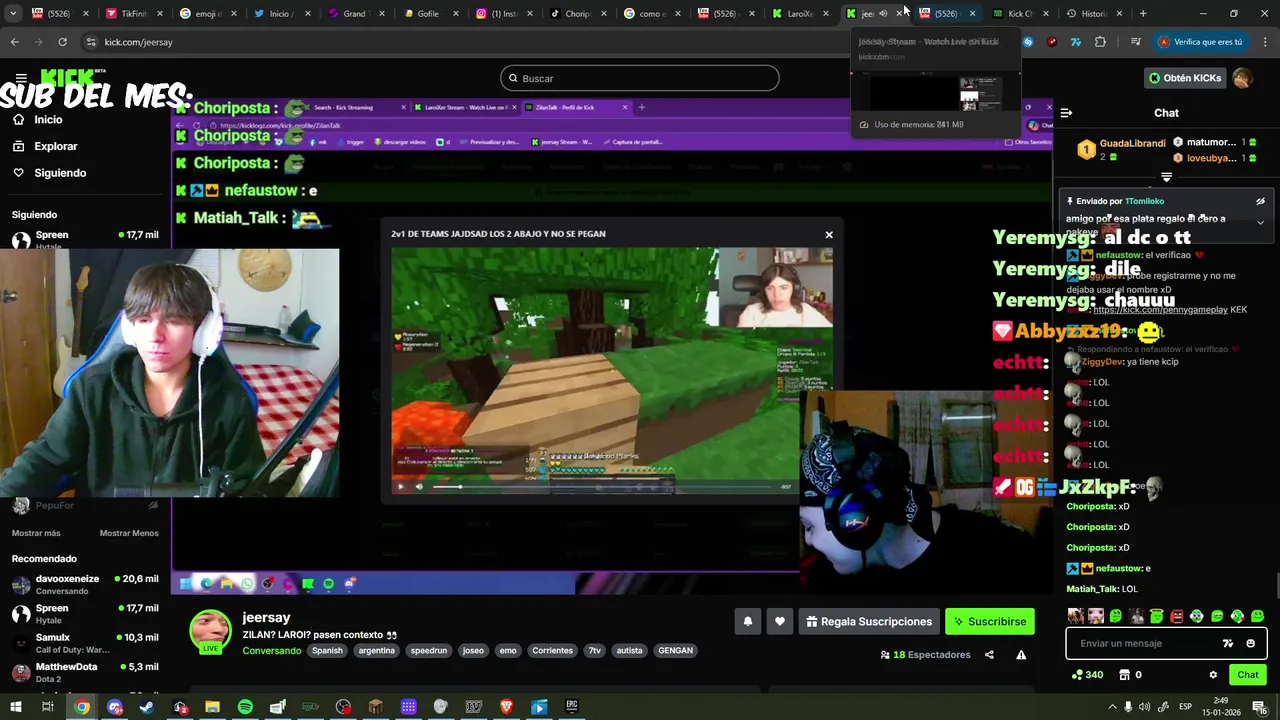Open Spotify from the taskbar
The width and height of the screenshot is (1280, 720).
click(x=245, y=707)
